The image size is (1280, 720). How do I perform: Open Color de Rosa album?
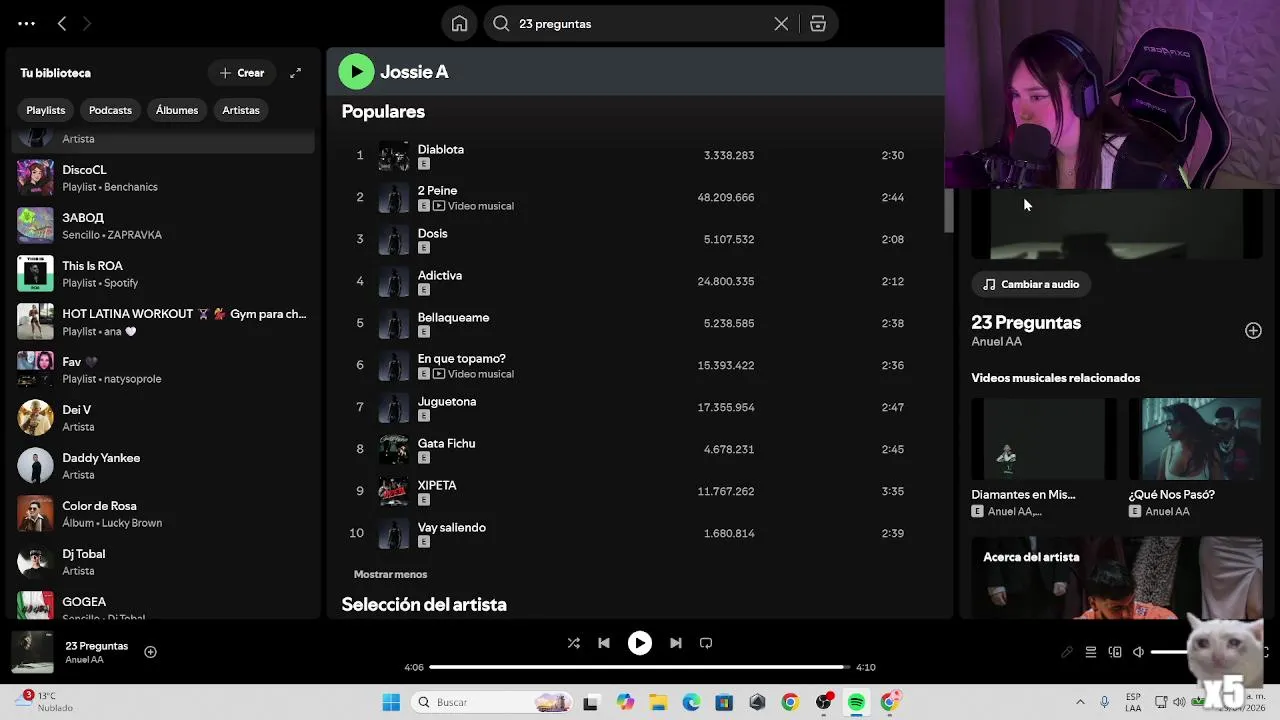coord(165,514)
